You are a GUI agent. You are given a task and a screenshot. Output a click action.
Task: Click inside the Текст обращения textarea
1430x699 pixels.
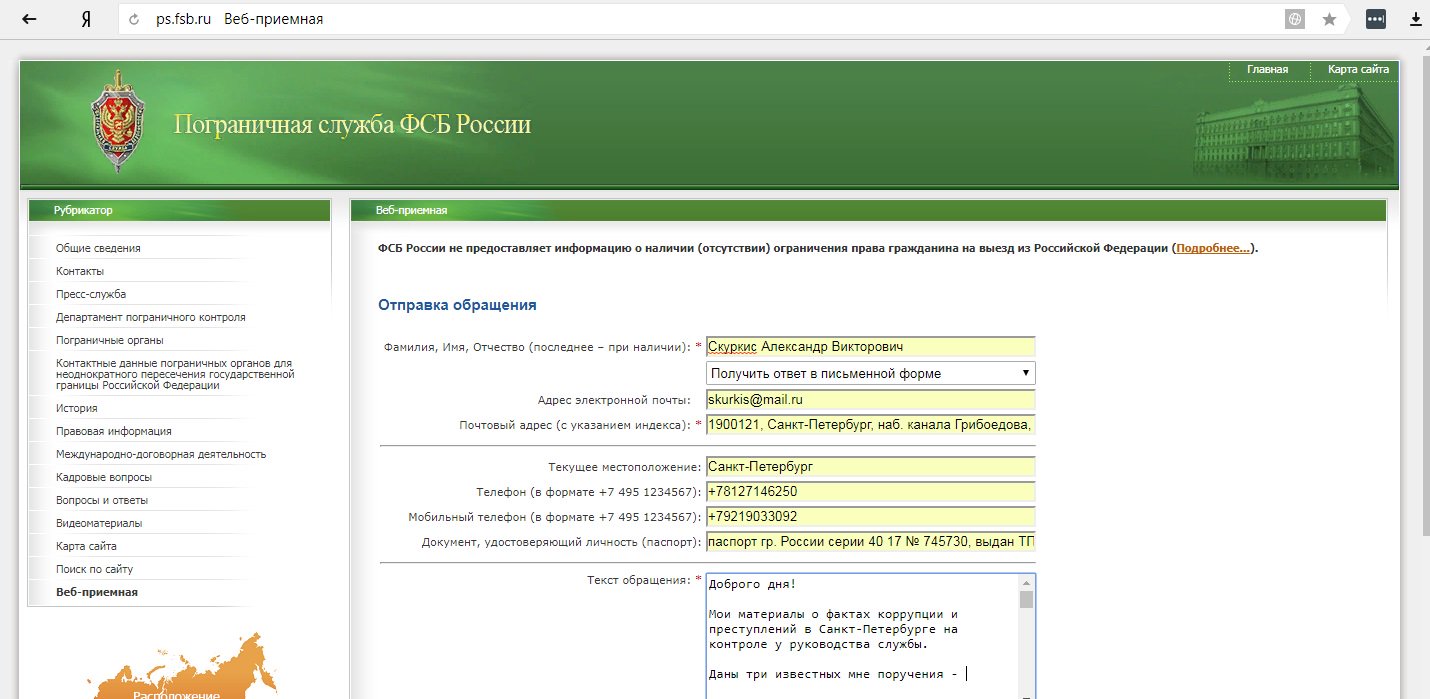tap(862, 636)
